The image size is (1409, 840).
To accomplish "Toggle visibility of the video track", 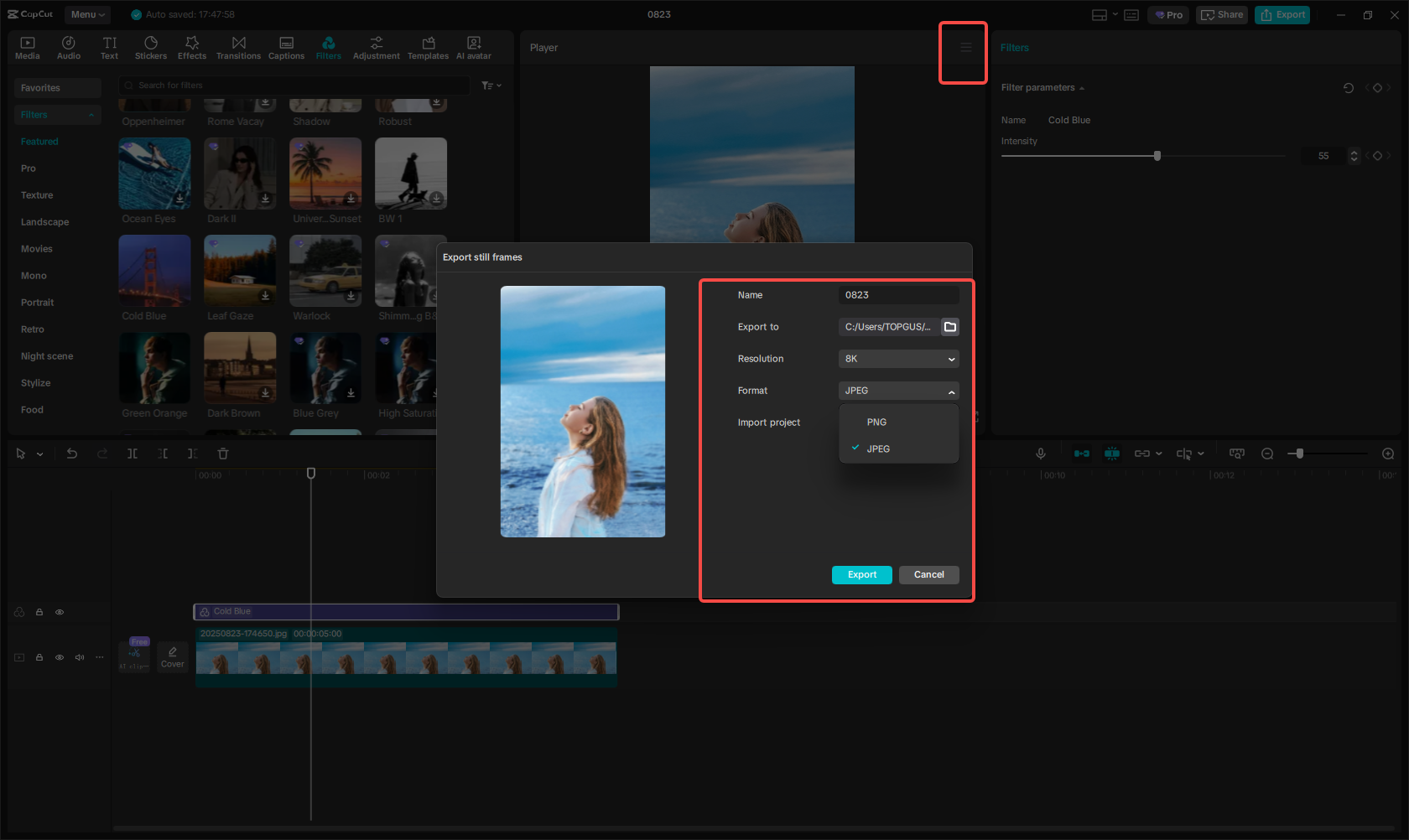I will (x=59, y=657).
